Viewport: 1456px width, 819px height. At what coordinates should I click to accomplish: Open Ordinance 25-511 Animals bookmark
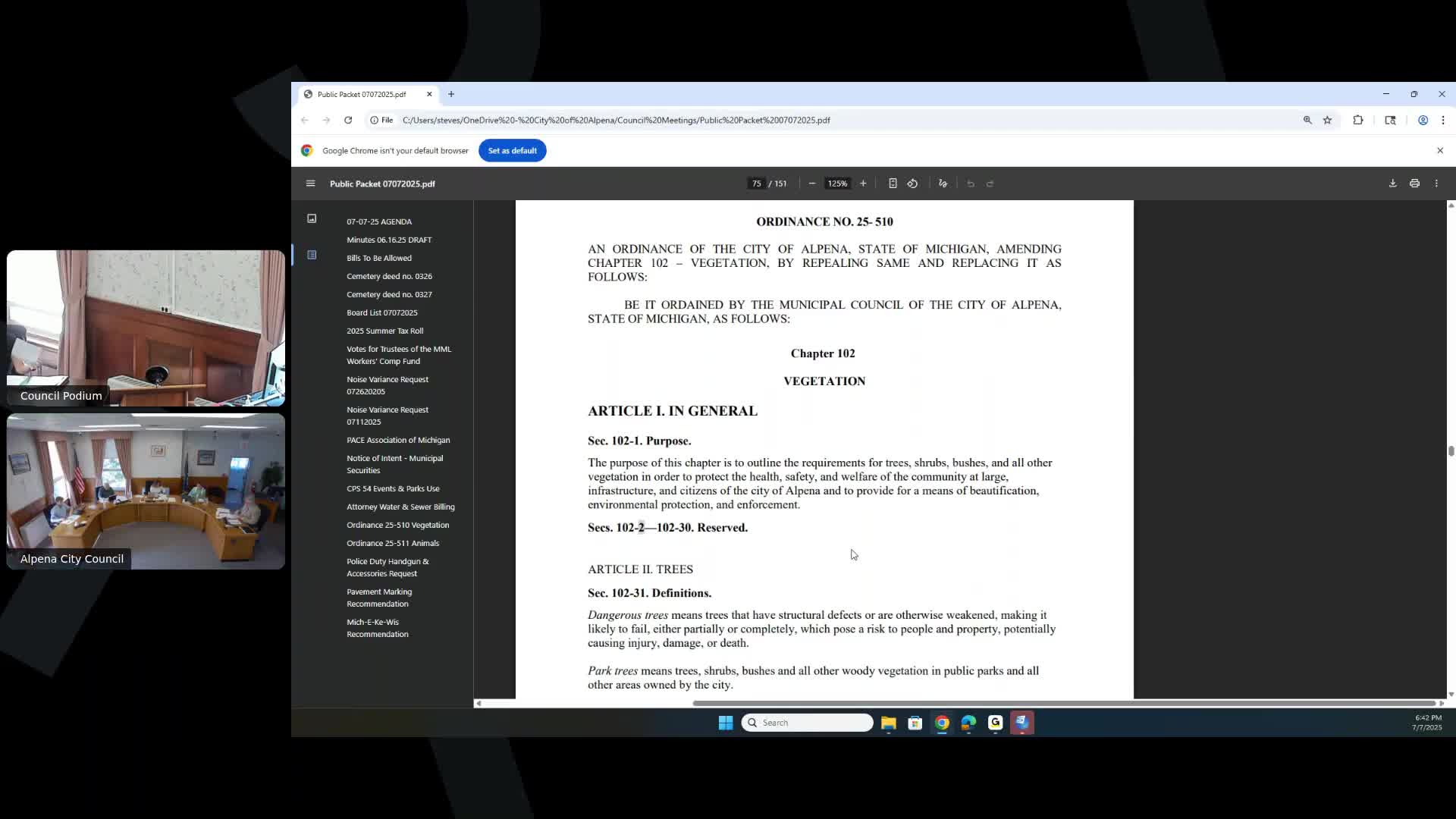pos(393,543)
